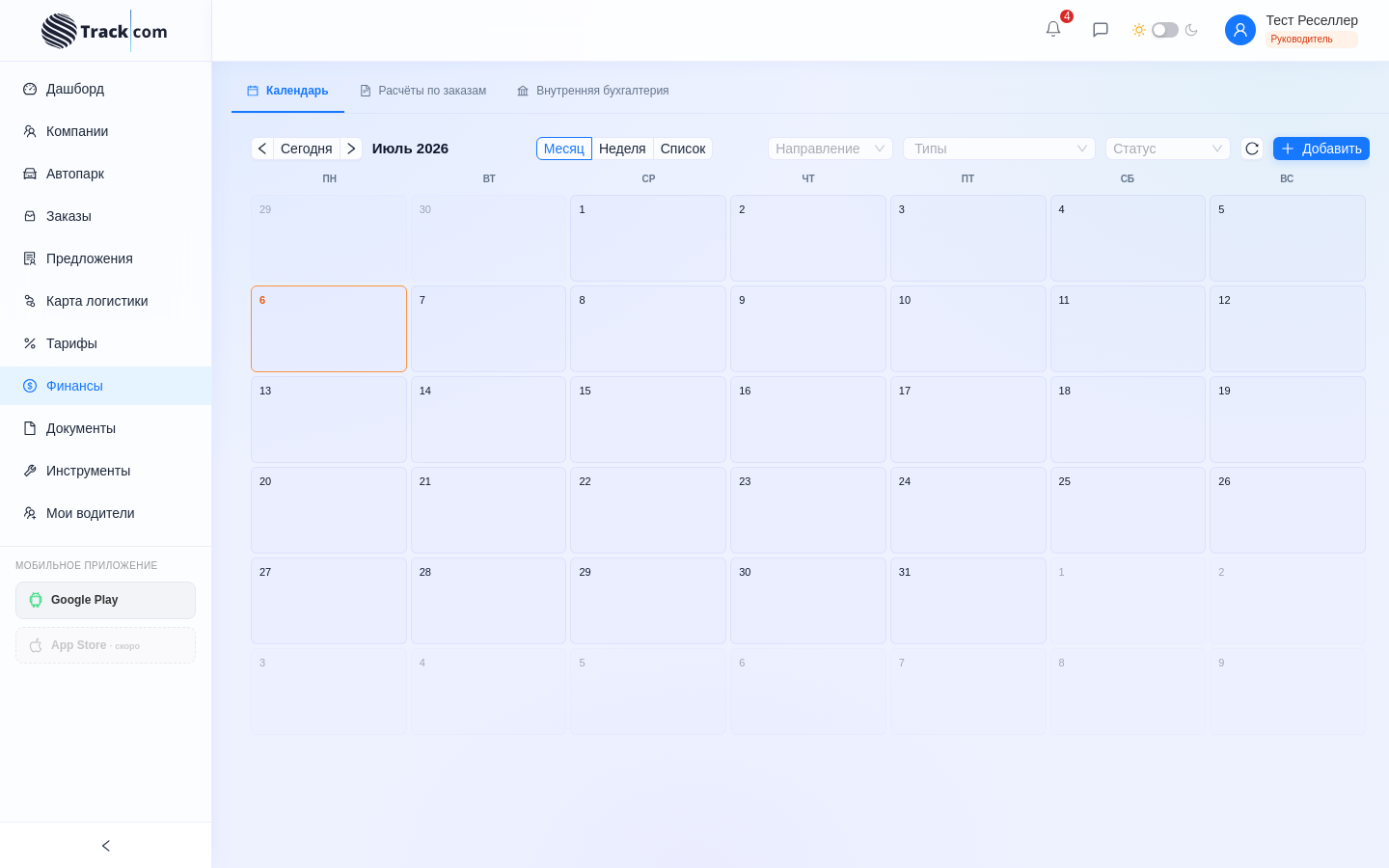Viewport: 1389px width, 868px height.
Task: Collapse the sidebar with the arrow
Action: point(106,846)
